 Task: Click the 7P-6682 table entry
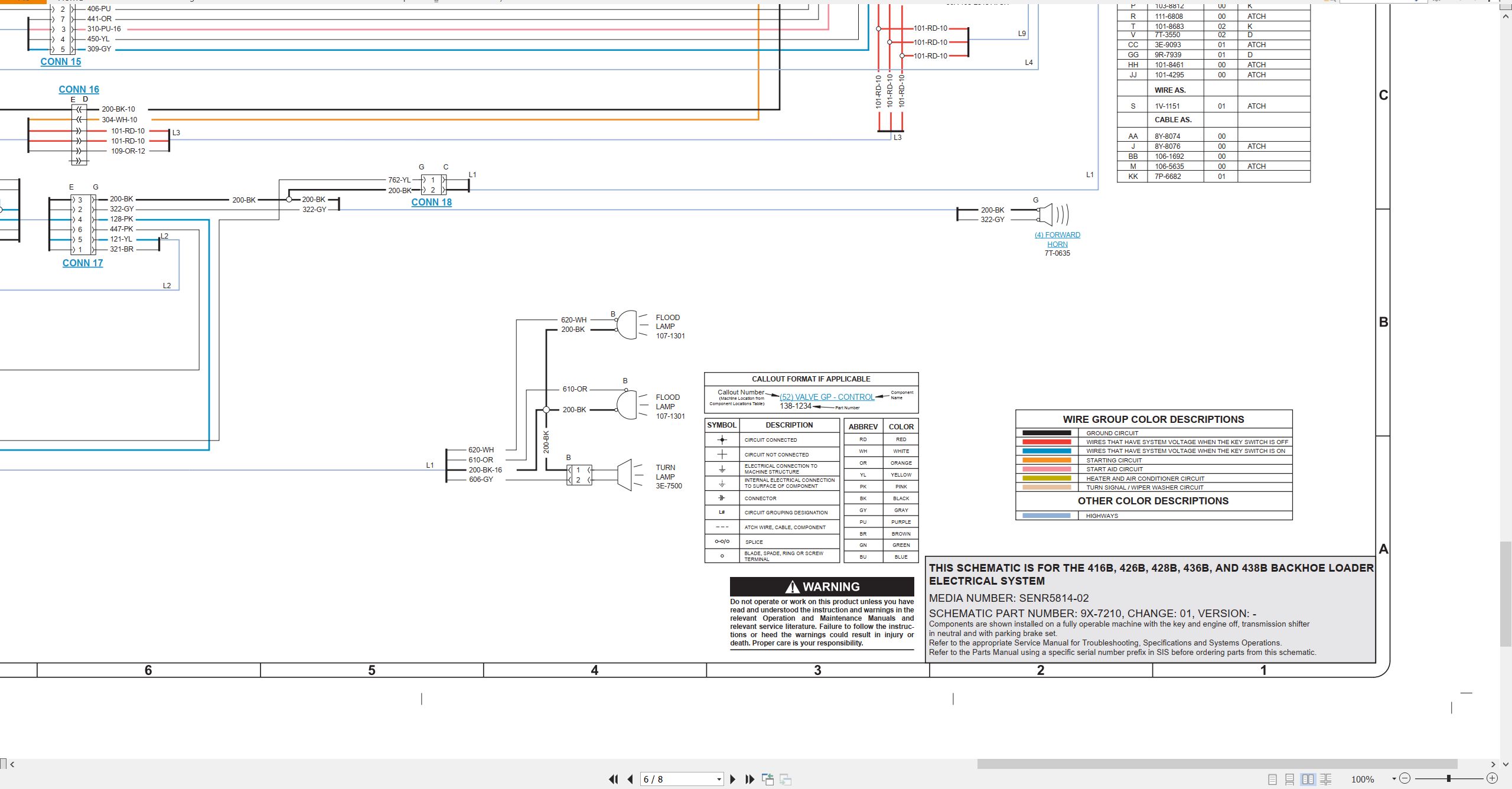point(1168,177)
